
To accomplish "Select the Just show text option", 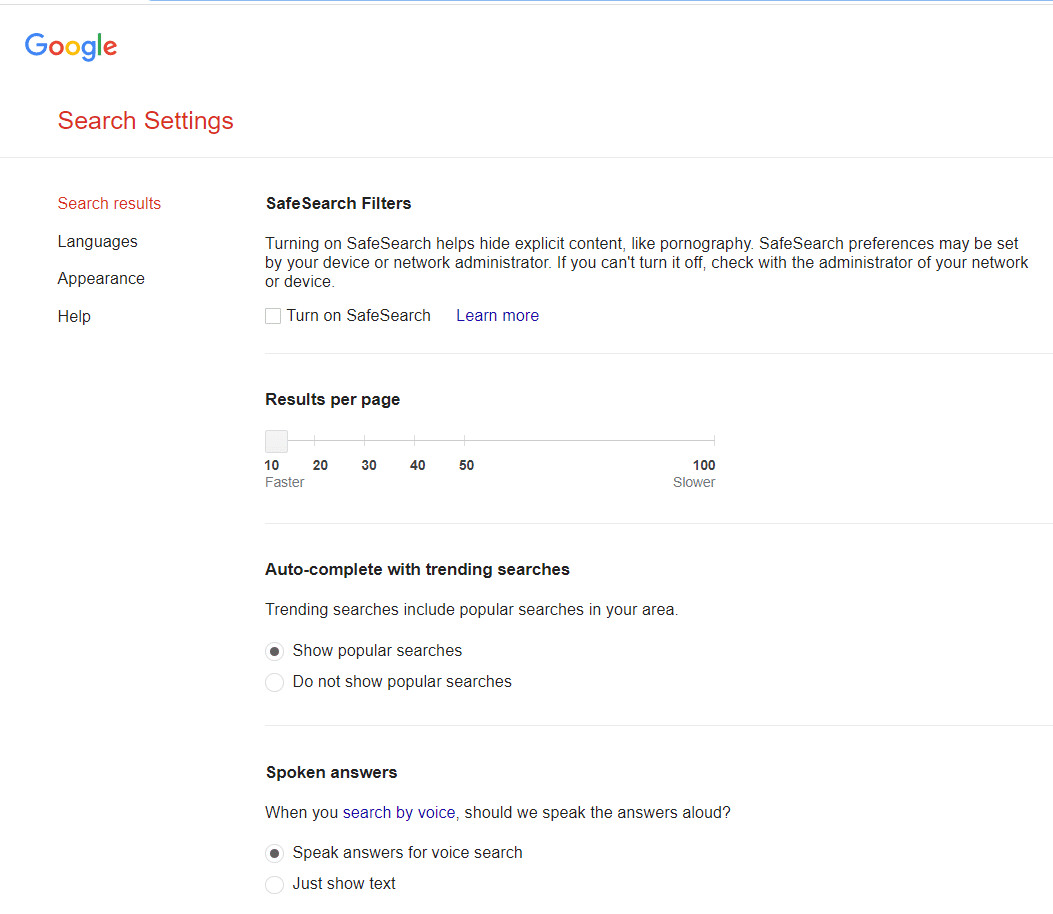I will coord(275,884).
